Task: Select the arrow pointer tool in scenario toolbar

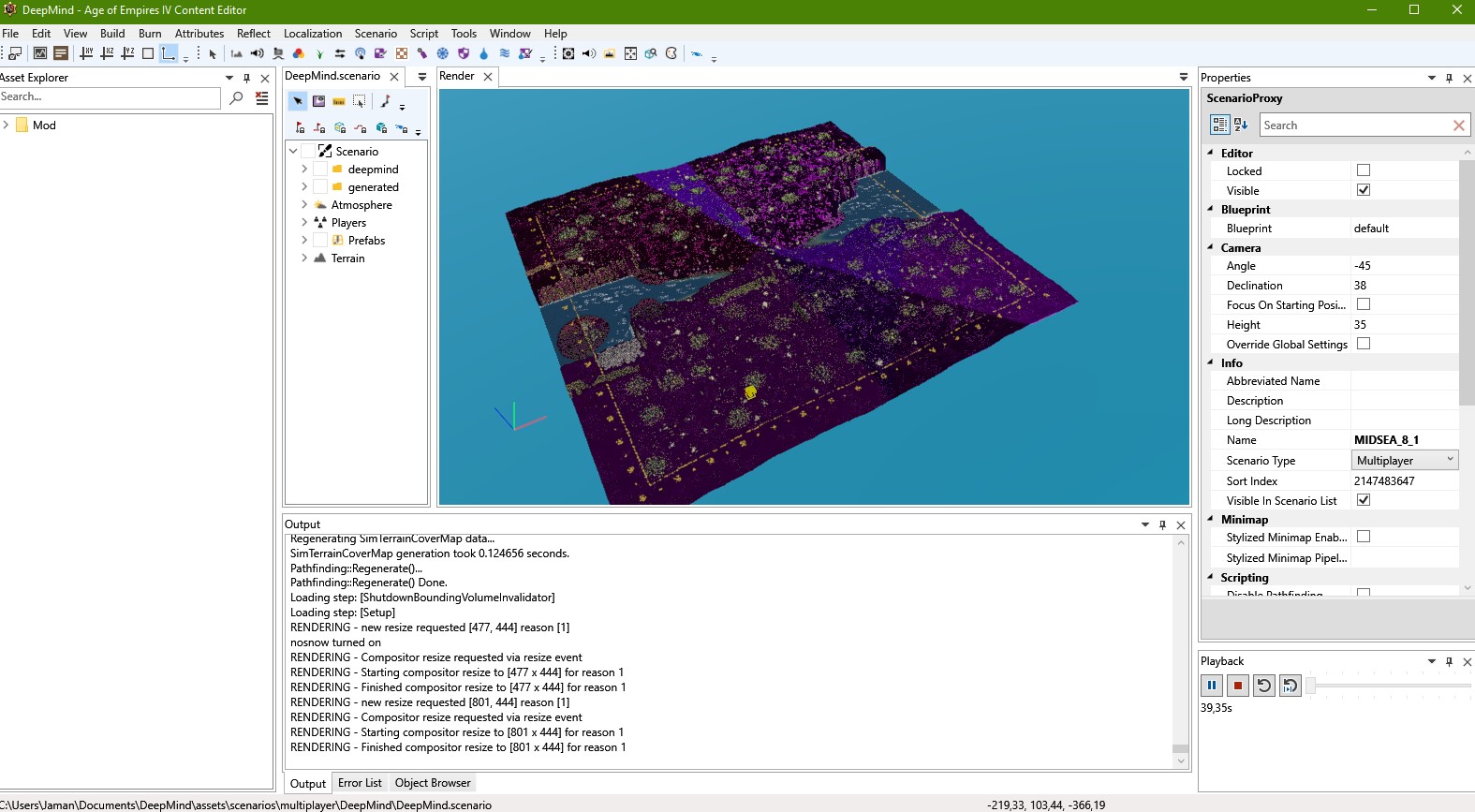Action: click(x=298, y=101)
